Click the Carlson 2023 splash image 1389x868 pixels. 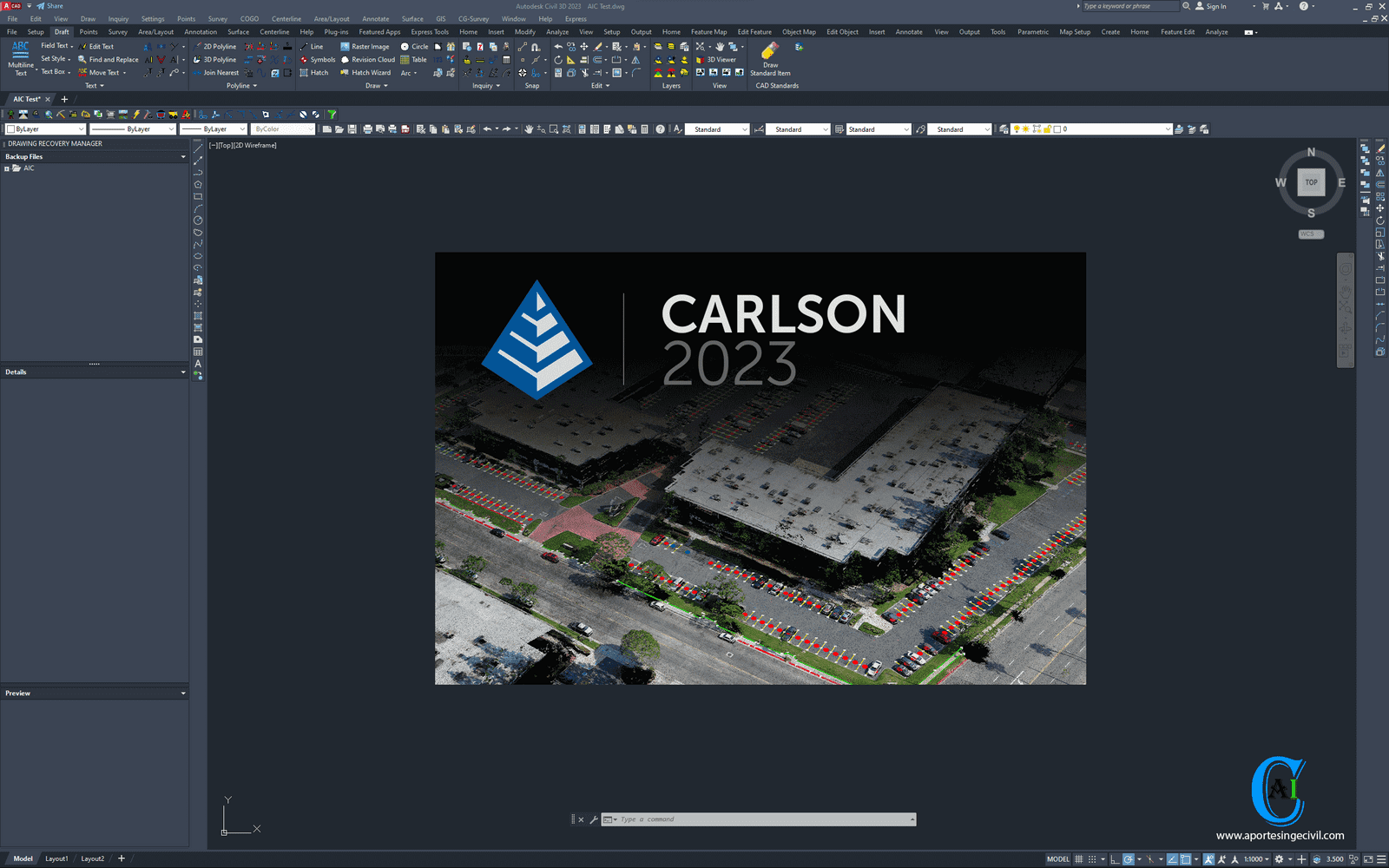[x=760, y=469]
